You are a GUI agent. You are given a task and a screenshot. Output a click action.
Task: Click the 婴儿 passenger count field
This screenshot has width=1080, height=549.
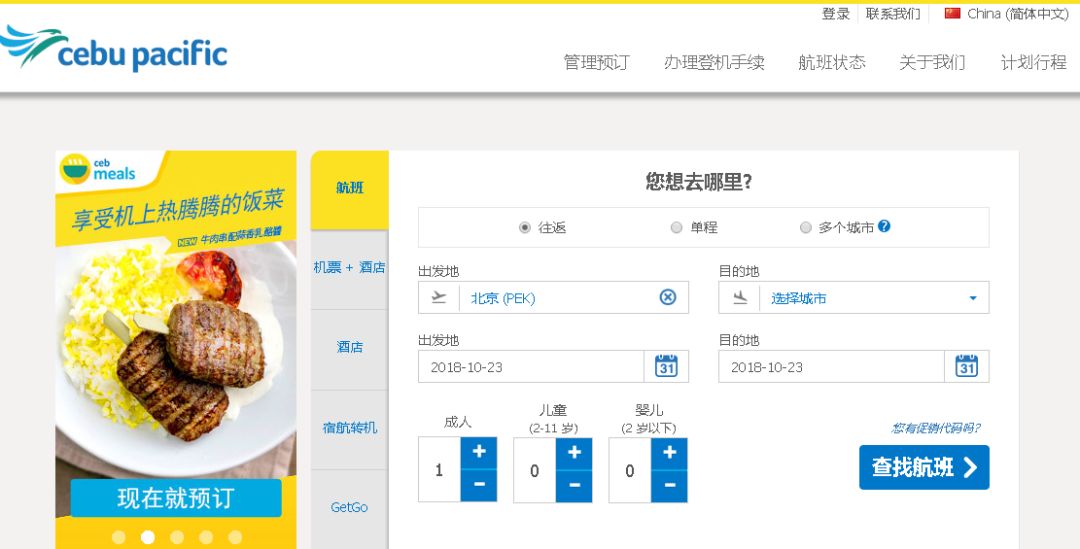tap(630, 470)
